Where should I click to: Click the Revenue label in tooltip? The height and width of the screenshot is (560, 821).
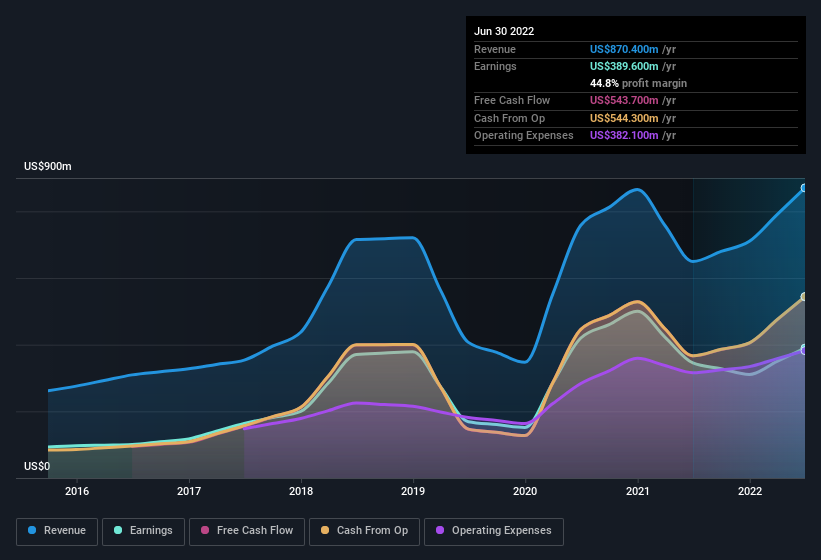pos(495,49)
